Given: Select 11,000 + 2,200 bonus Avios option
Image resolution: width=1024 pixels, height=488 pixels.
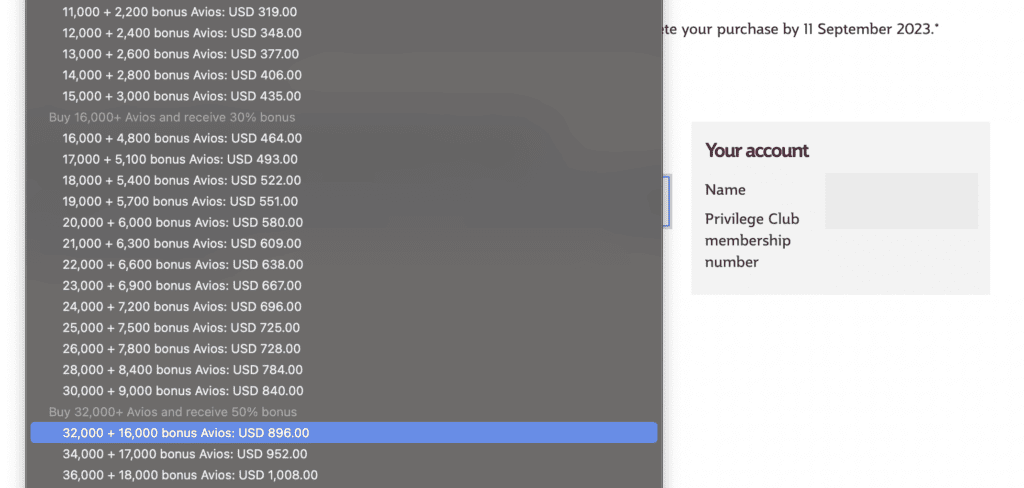Looking at the screenshot, I should point(180,12).
